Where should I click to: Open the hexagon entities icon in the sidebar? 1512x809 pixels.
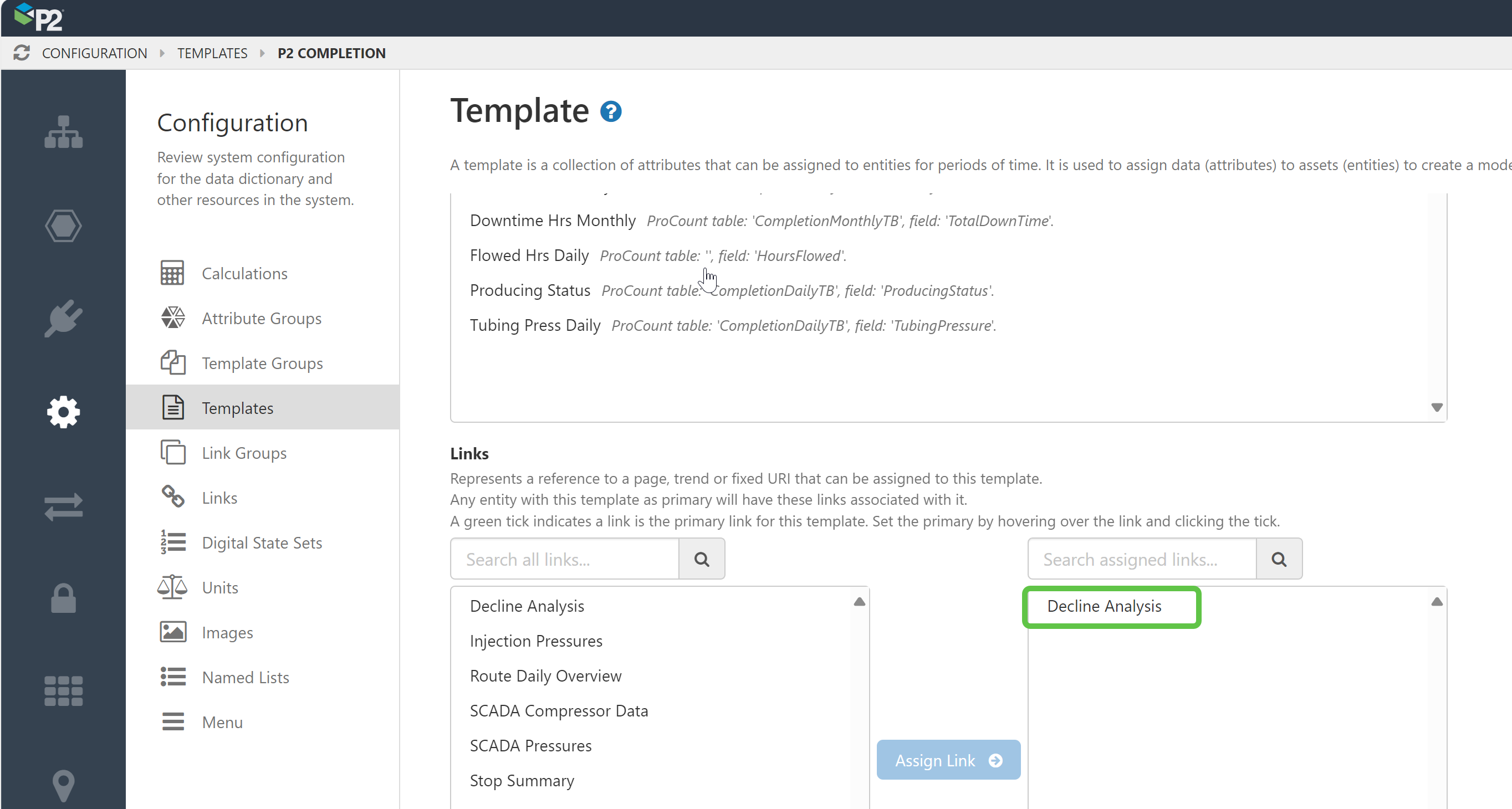click(x=63, y=226)
